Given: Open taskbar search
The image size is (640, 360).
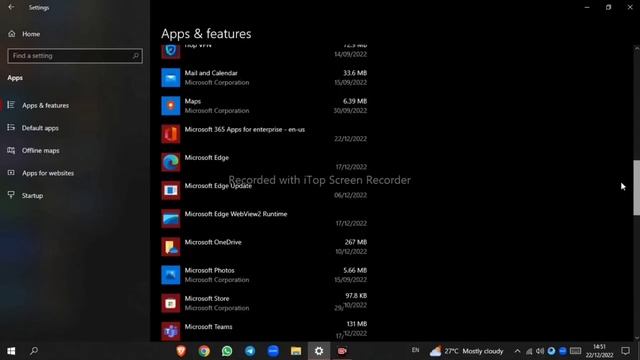Looking at the screenshot, I should click(34, 351).
